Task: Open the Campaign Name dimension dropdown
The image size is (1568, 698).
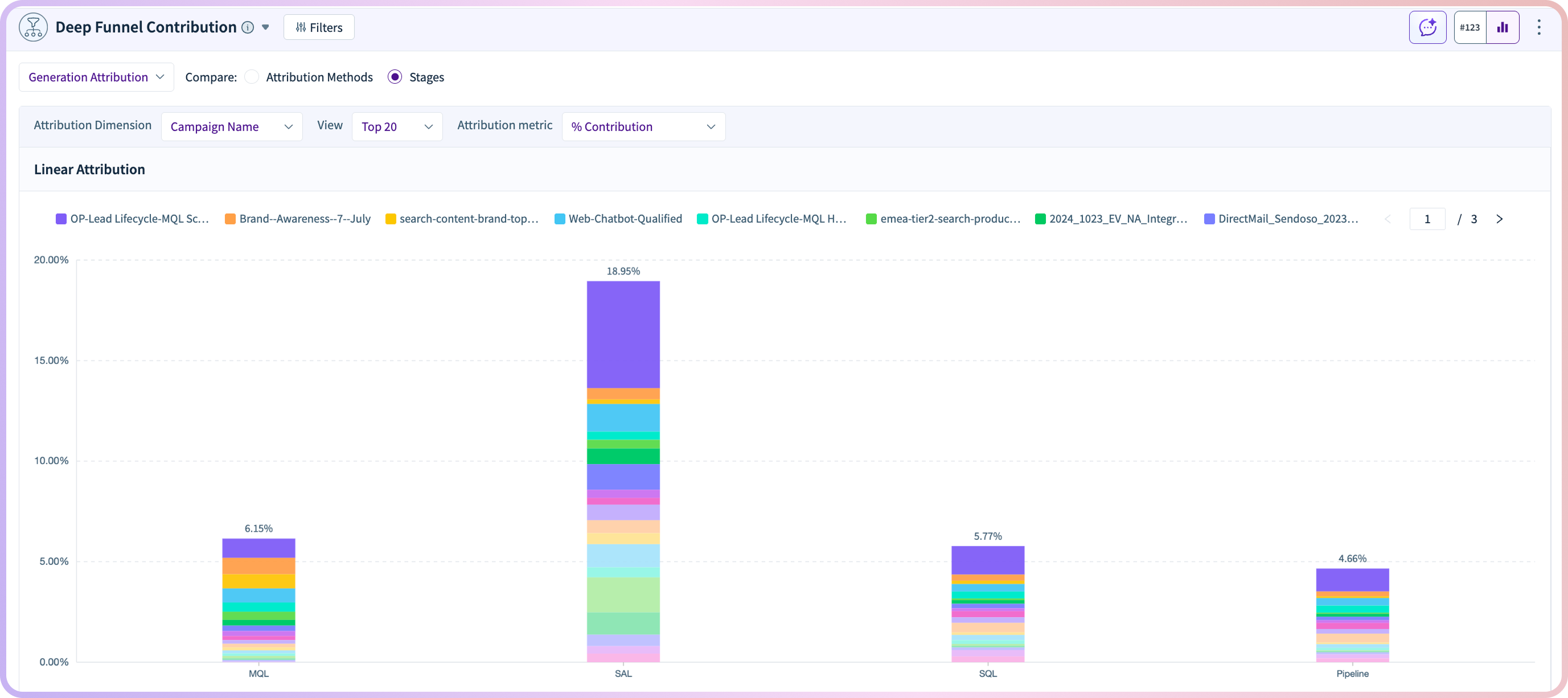Action: coord(231,126)
